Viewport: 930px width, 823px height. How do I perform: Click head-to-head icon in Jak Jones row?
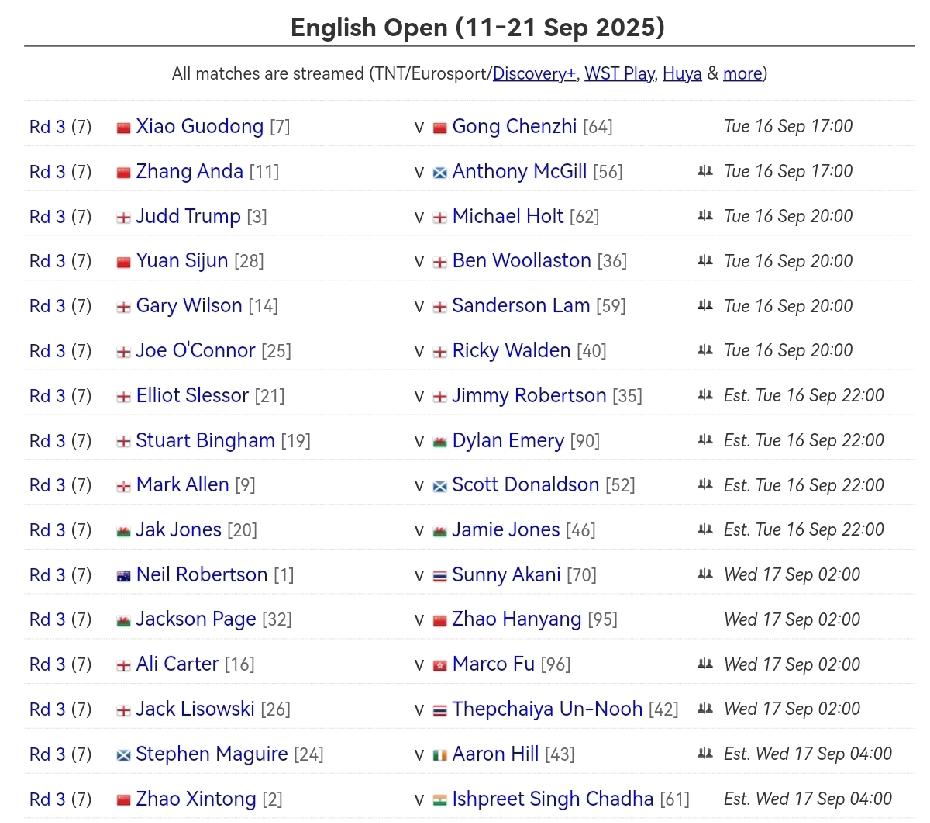(705, 529)
